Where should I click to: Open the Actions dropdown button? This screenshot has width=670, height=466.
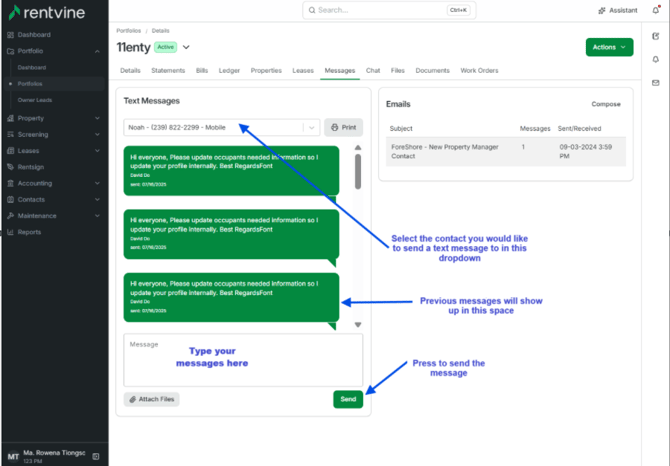point(609,47)
